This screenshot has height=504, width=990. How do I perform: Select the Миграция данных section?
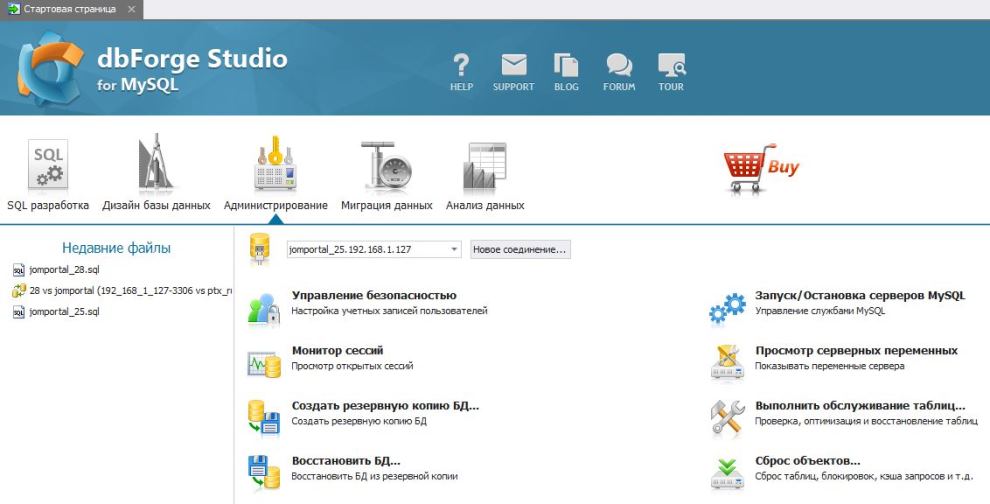coord(386,176)
